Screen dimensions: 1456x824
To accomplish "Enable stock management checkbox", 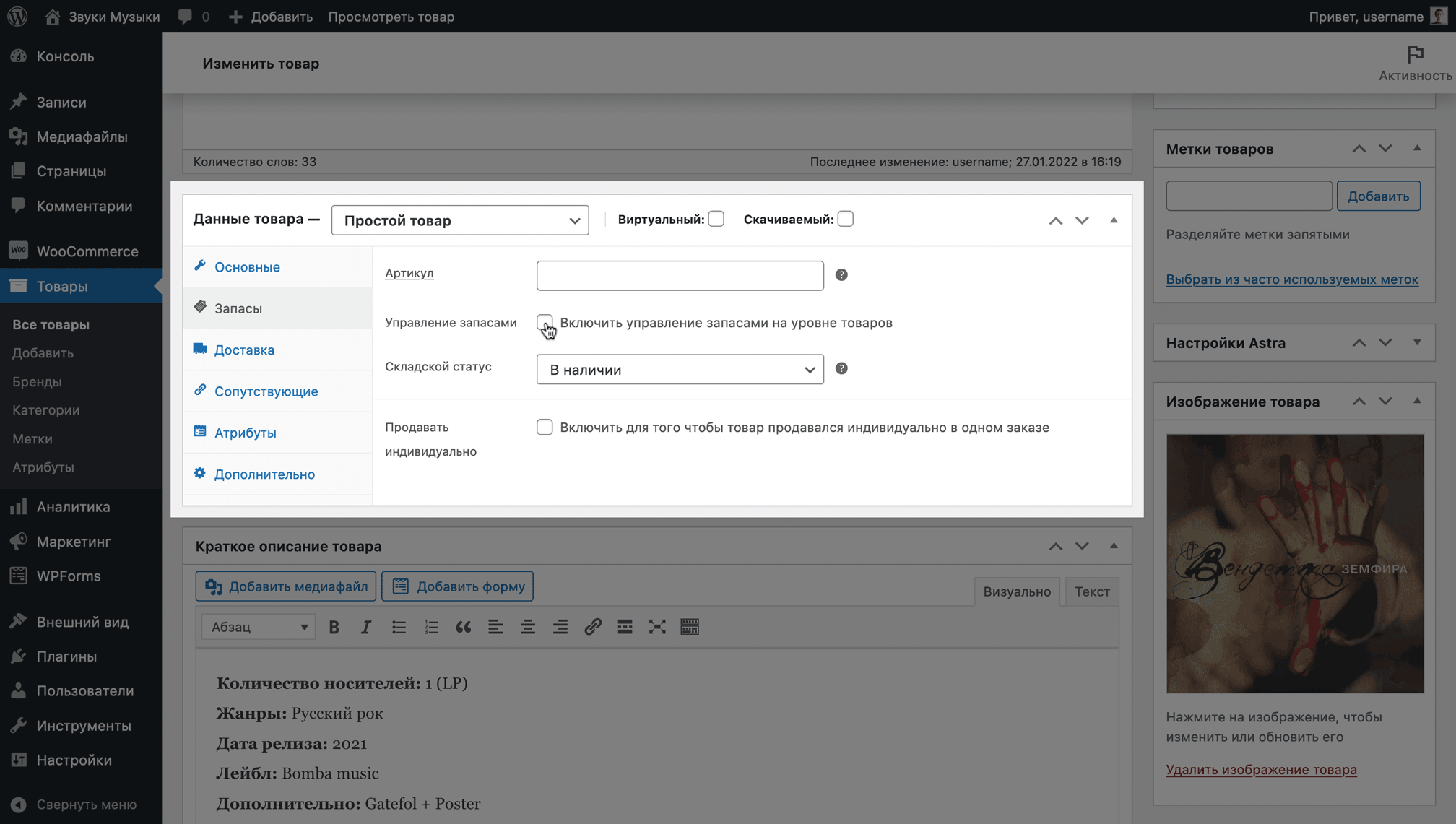I will pos(545,322).
